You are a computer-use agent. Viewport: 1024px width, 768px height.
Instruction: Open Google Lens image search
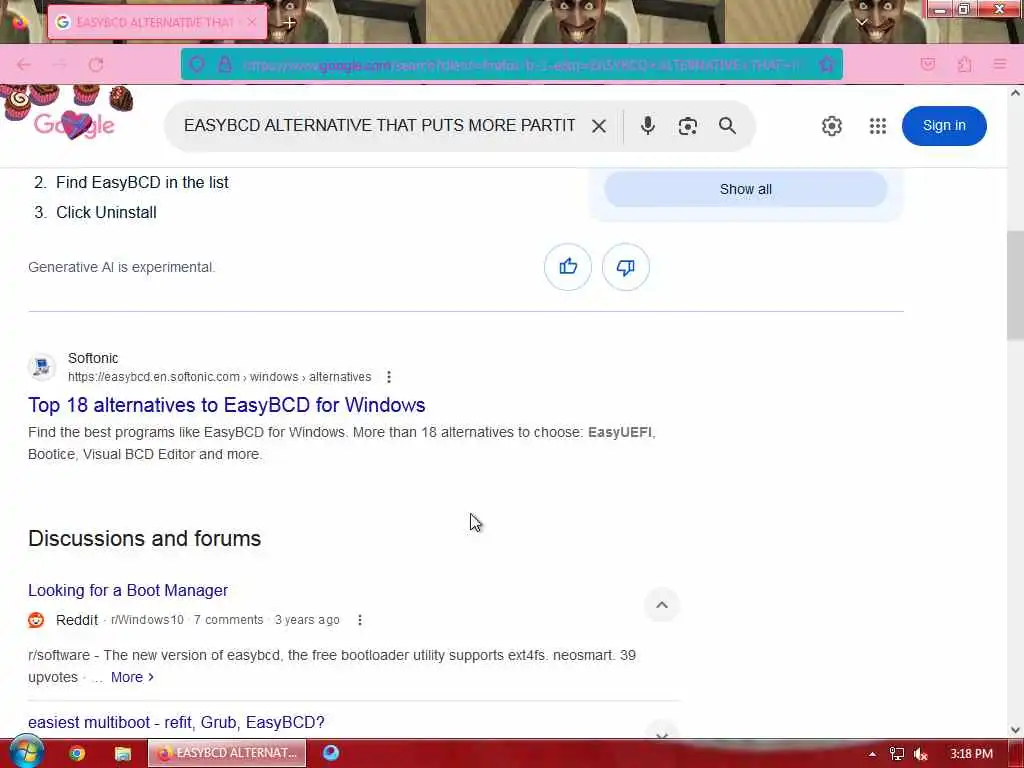point(687,125)
